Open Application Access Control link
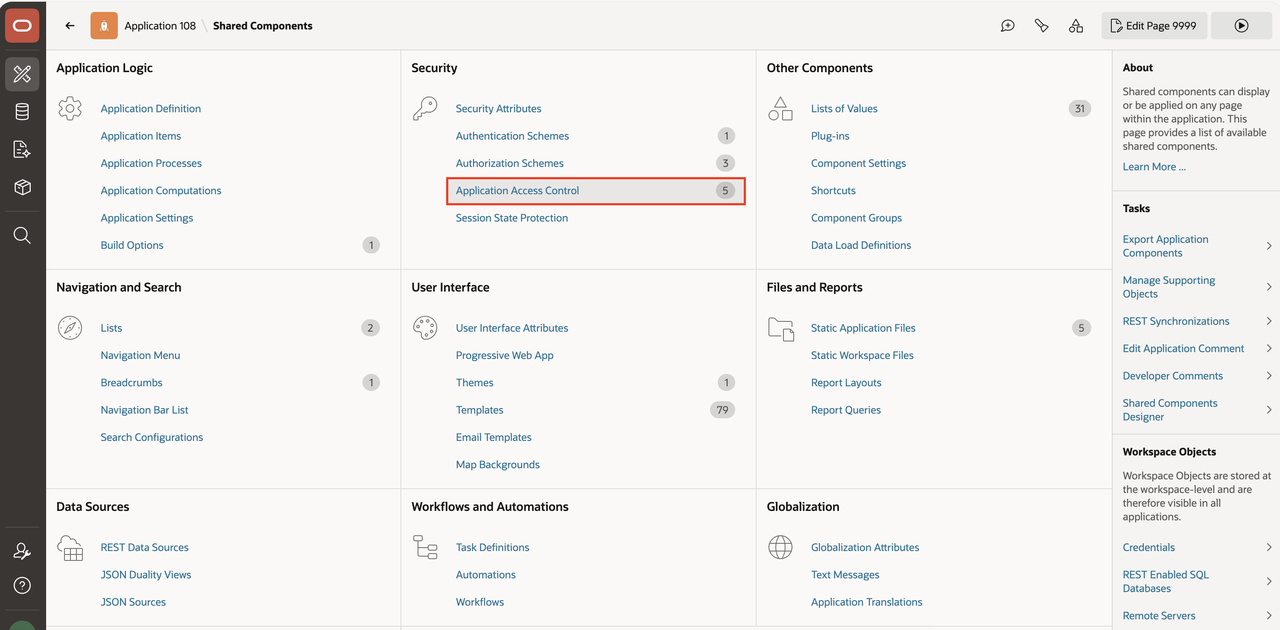The width and height of the screenshot is (1280, 630). [517, 191]
